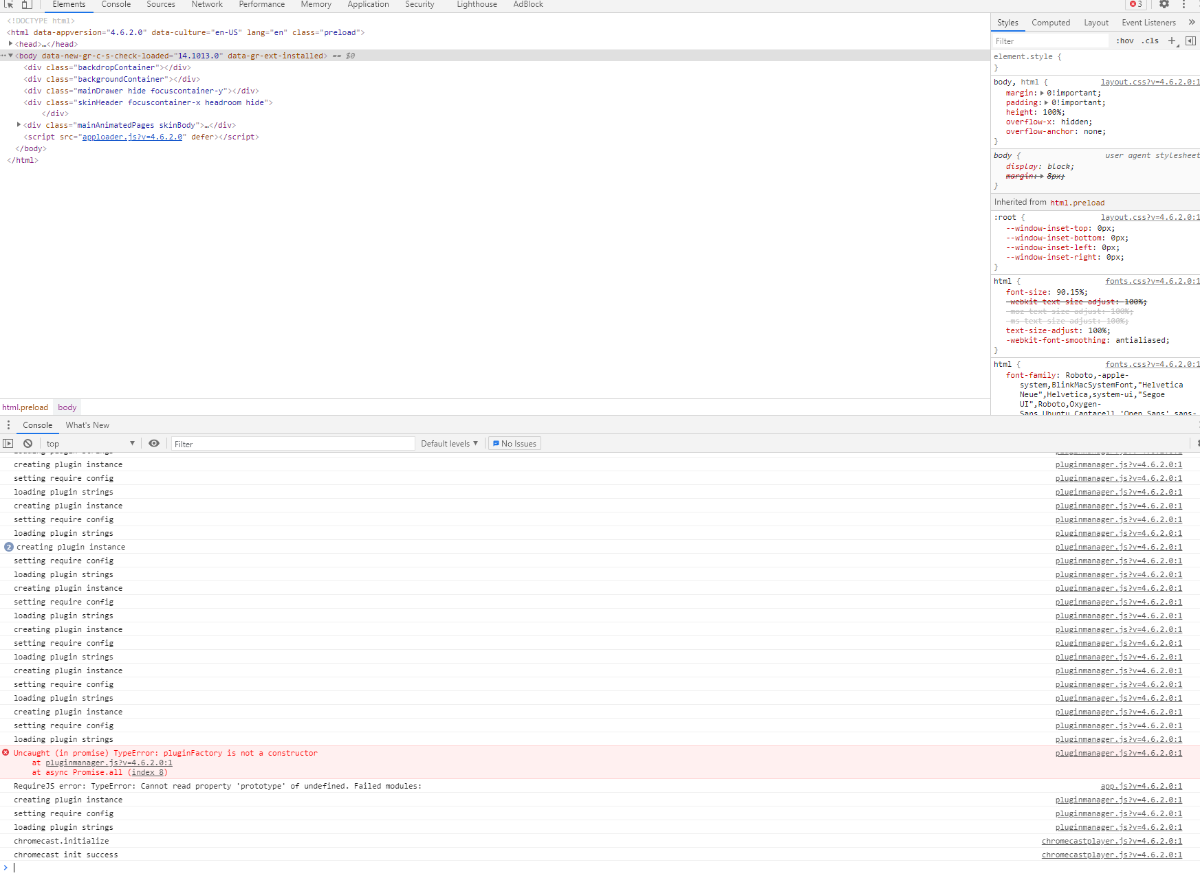Open the console drawer three-dot menu
The width and height of the screenshot is (1200, 880).
[8, 425]
